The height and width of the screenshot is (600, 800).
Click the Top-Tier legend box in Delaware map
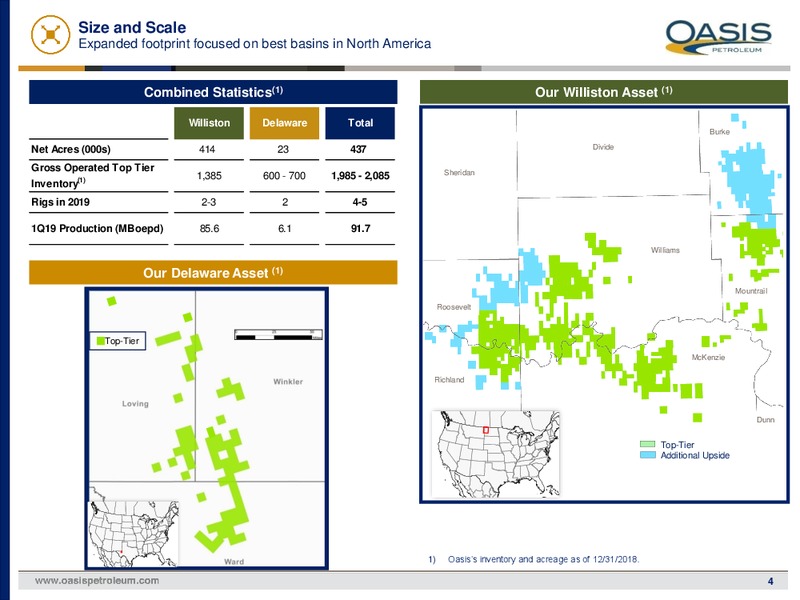coord(118,341)
